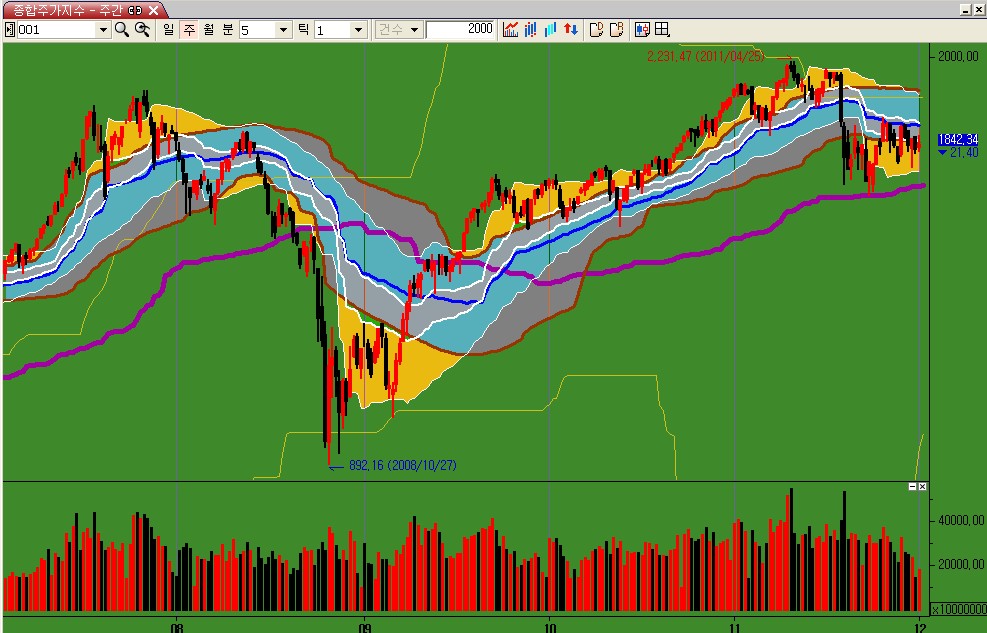Click the cyan bar chart icon

(550, 29)
